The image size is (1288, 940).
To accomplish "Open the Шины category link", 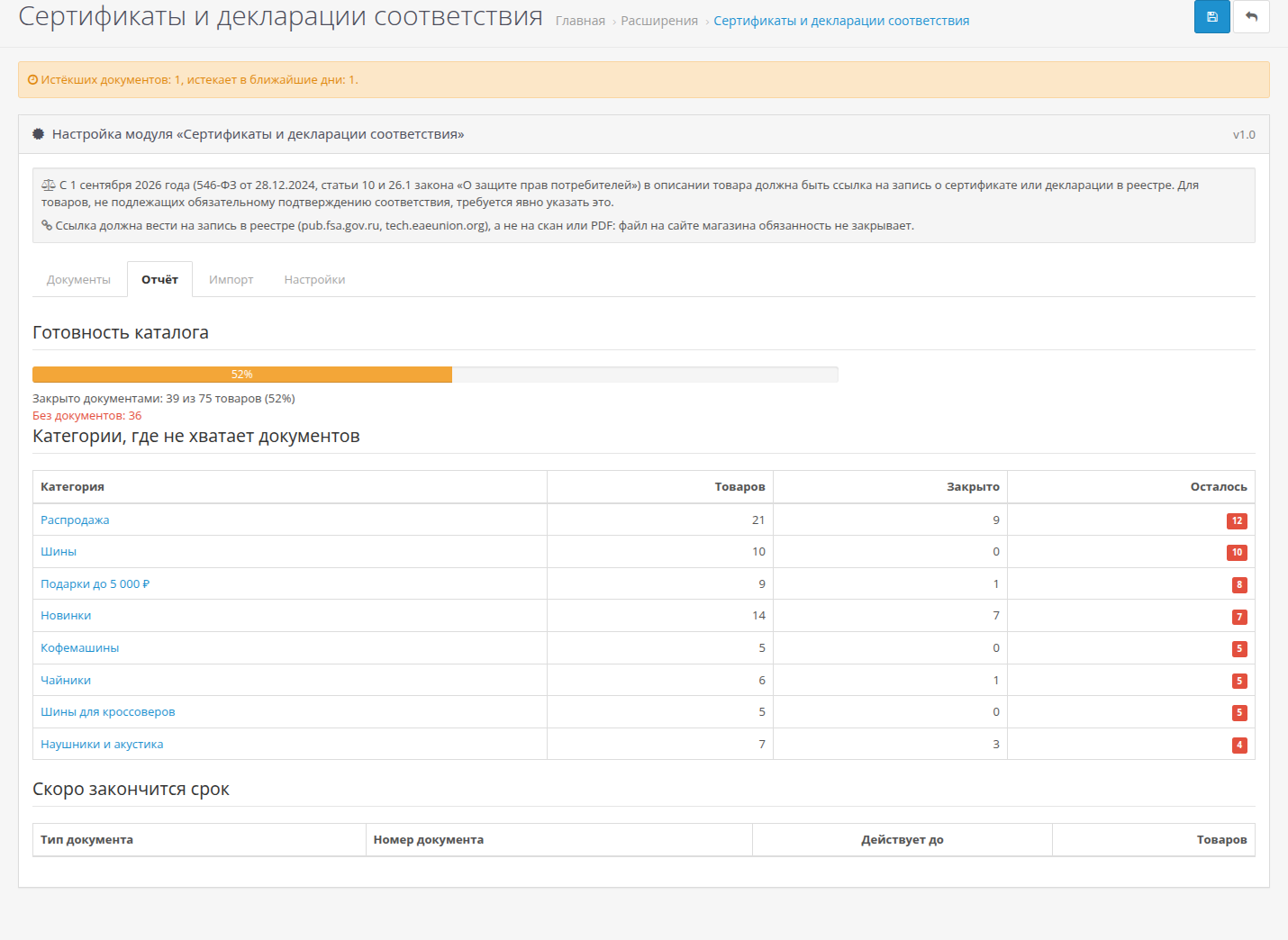I will click(59, 552).
